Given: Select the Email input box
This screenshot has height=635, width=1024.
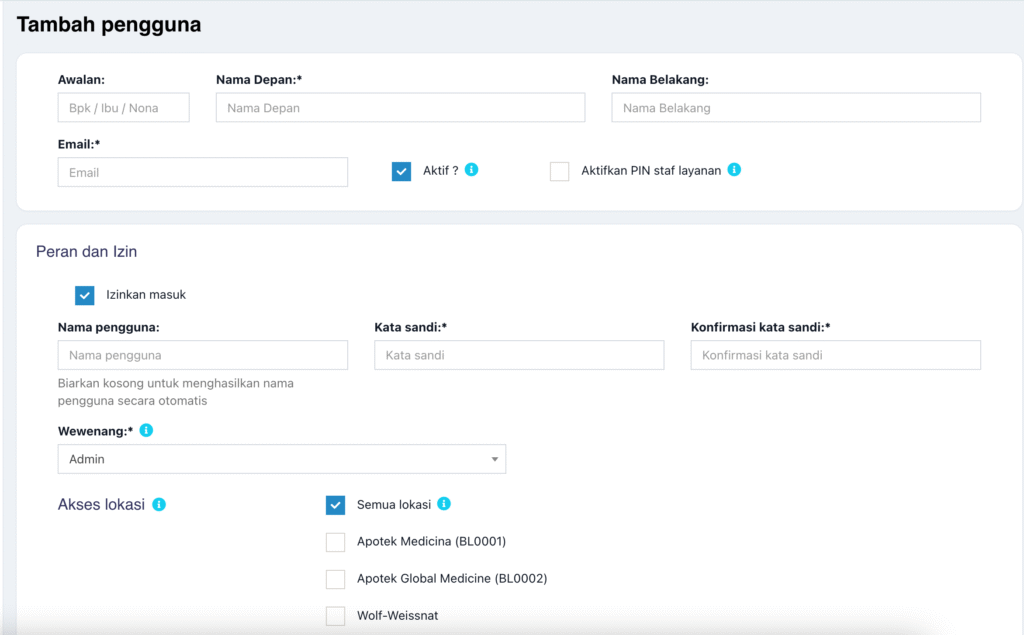Looking at the screenshot, I should [203, 172].
